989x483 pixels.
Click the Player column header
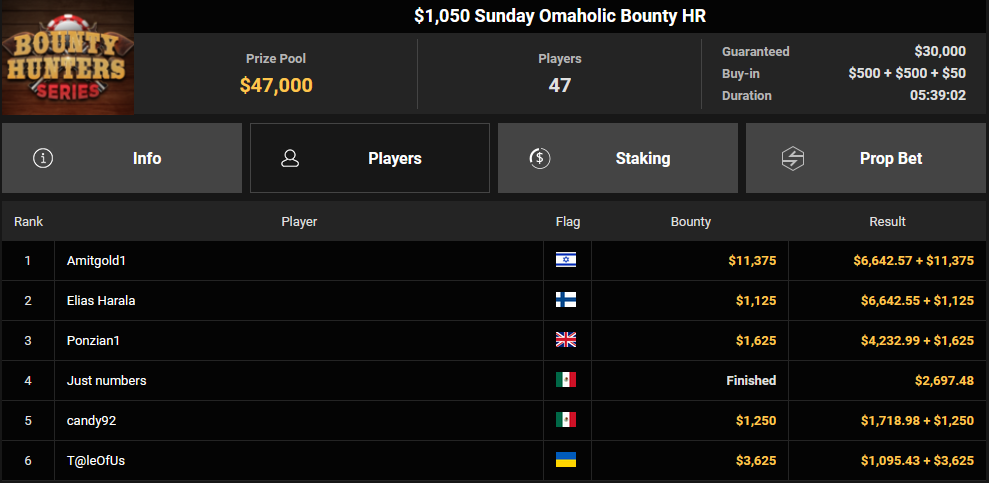click(299, 221)
